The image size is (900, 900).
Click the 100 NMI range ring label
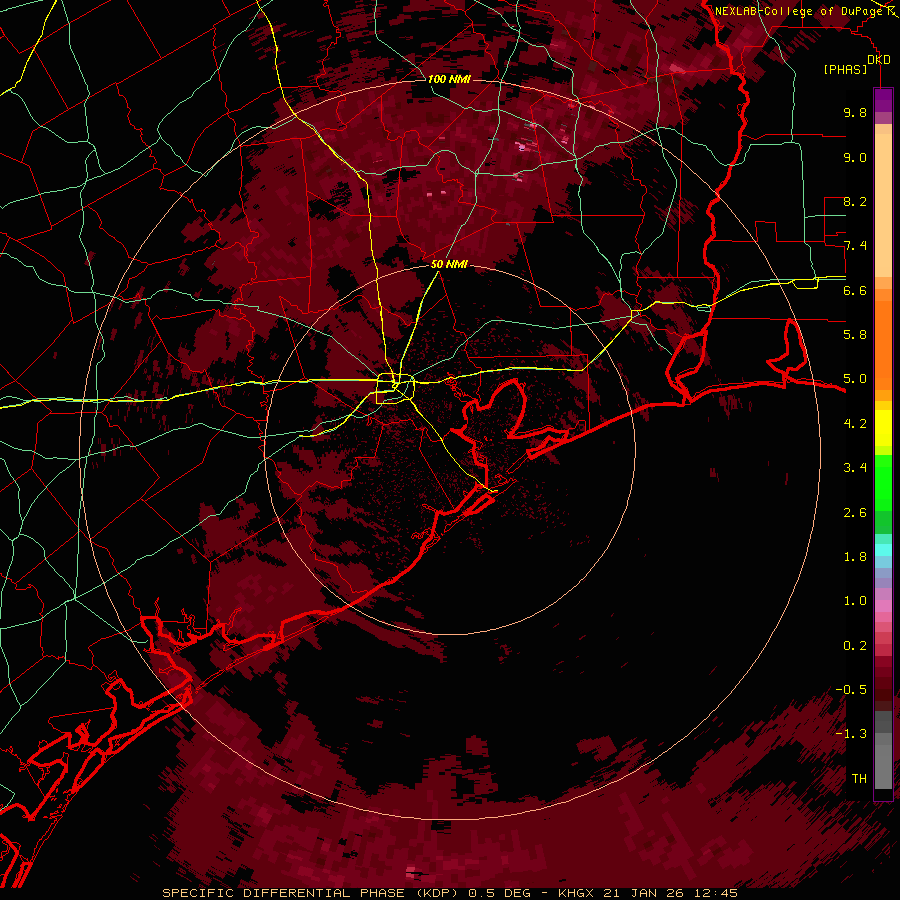pyautogui.click(x=449, y=79)
